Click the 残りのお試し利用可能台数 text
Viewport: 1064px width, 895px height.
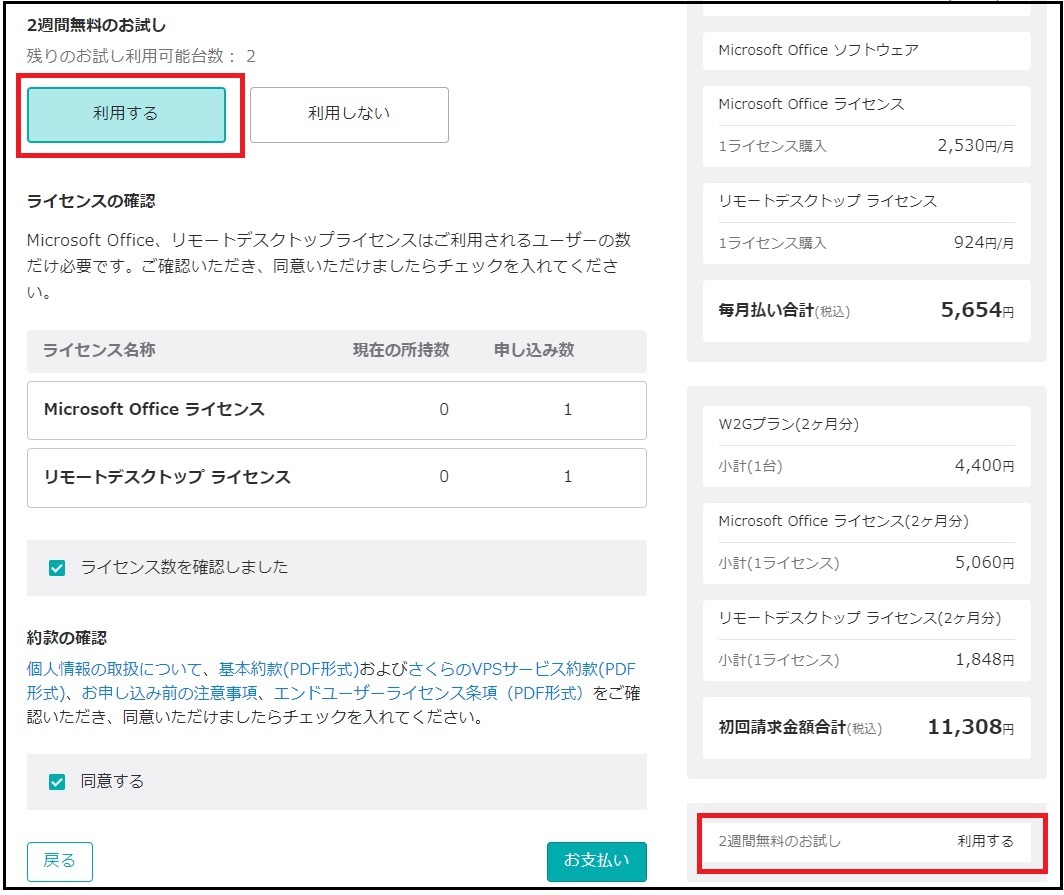(141, 56)
